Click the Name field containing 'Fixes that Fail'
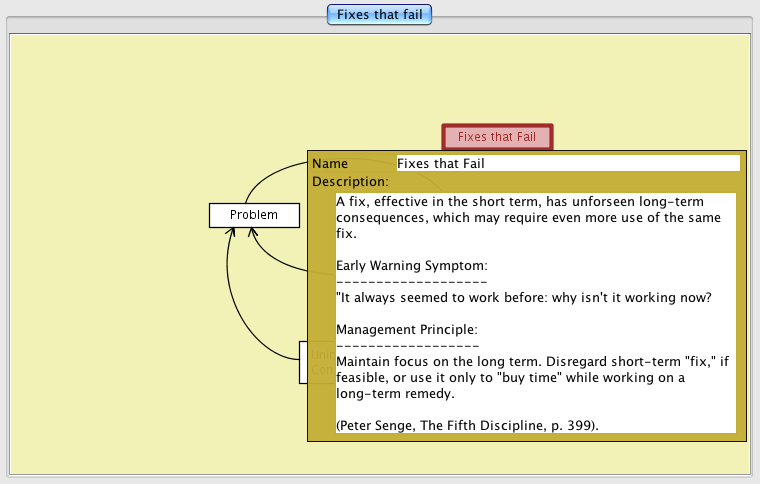The height and width of the screenshot is (484, 760). pyautogui.click(x=567, y=163)
